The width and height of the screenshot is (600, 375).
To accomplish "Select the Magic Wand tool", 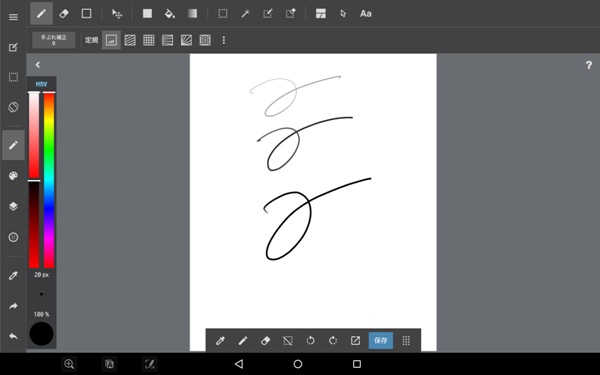I will (245, 14).
